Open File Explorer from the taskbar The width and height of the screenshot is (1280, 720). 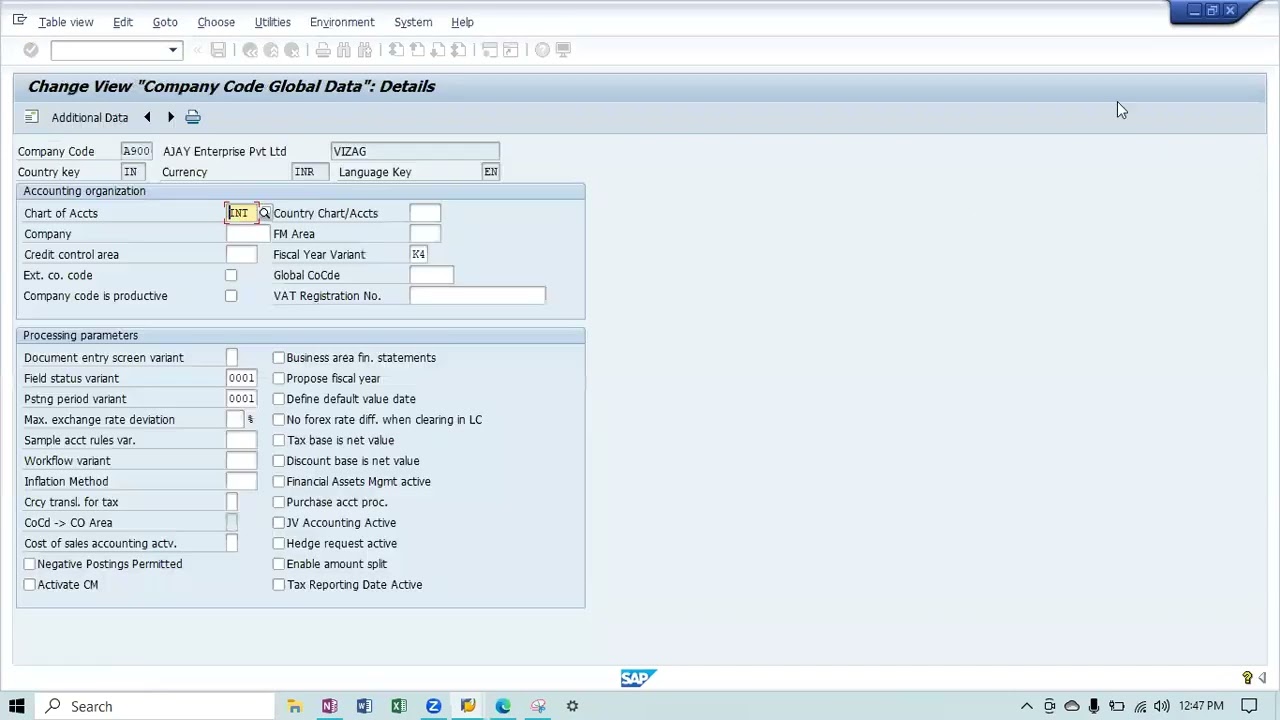294,706
